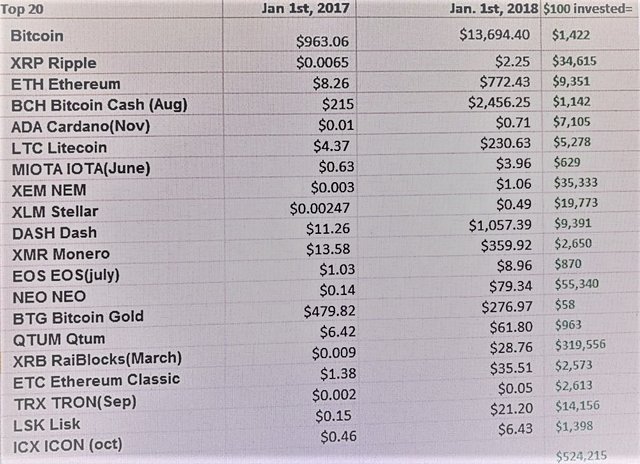Select the ADA Cardano(Nov) cell
The image size is (640, 464).
point(78,127)
